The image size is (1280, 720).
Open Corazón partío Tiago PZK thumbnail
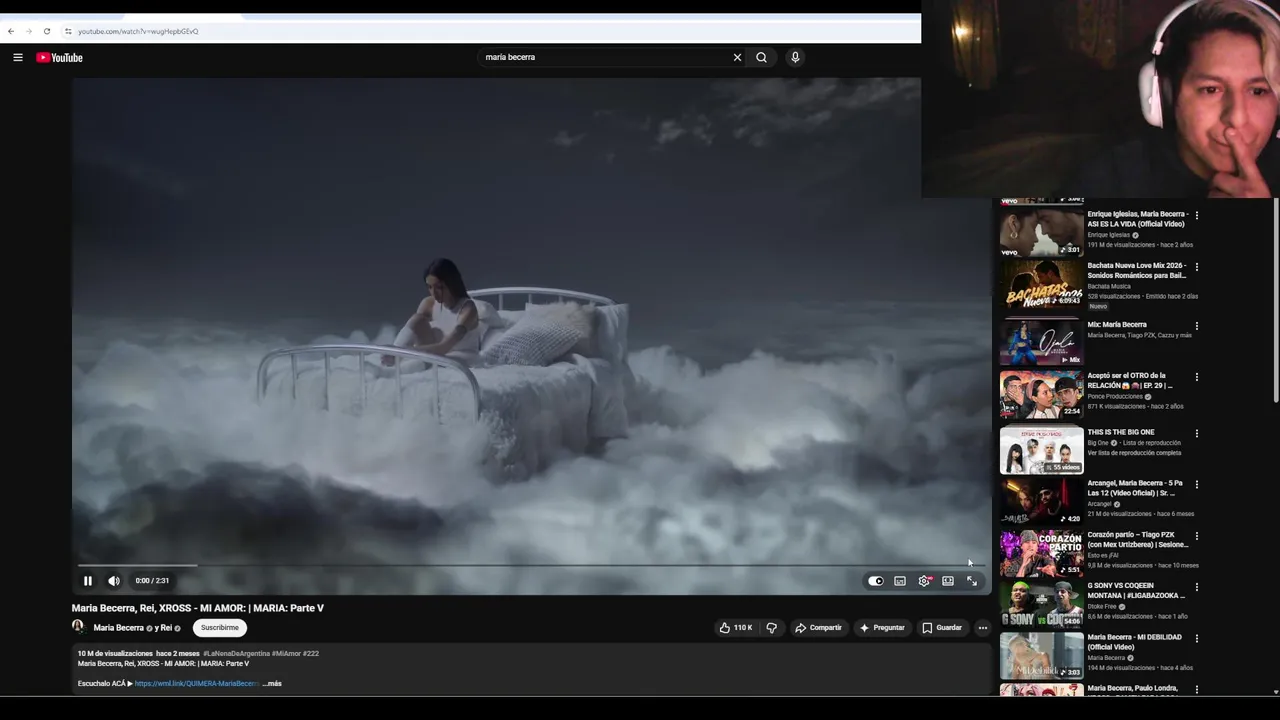pyautogui.click(x=1041, y=553)
